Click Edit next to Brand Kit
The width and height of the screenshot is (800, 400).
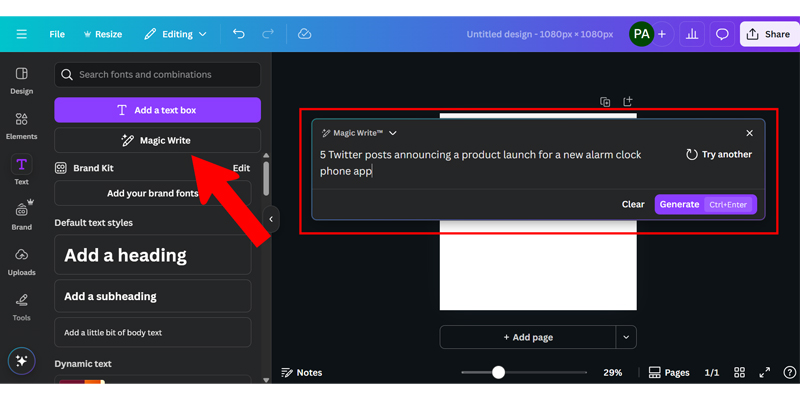[241, 168]
